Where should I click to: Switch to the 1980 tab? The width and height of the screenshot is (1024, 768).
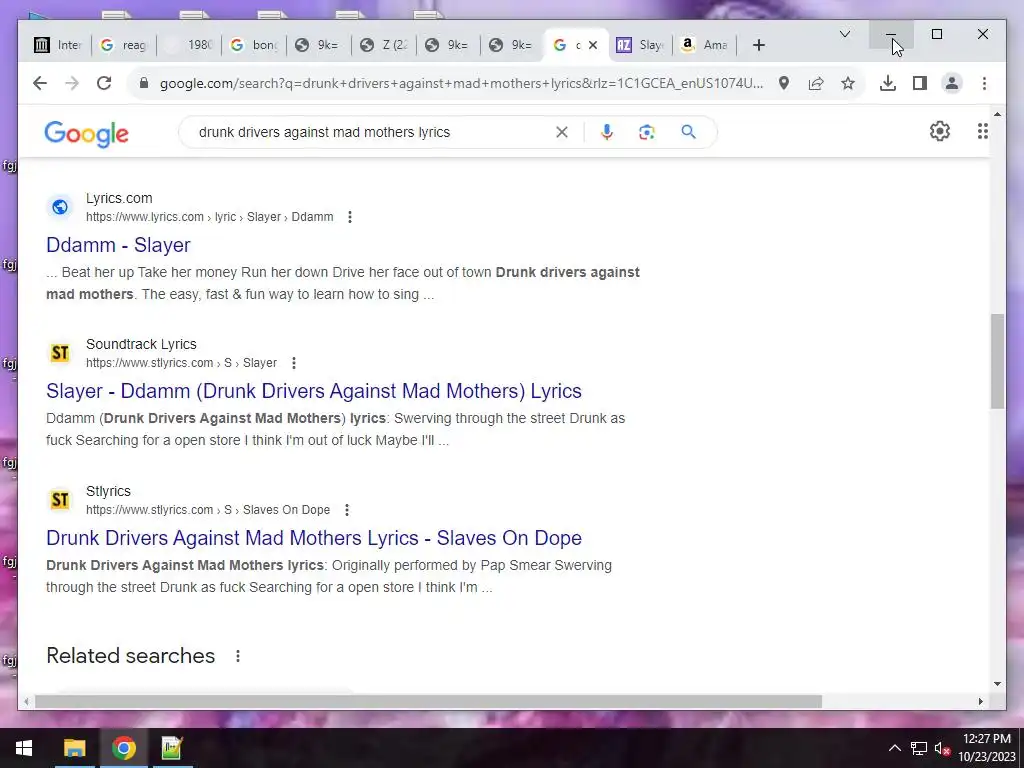coord(189,45)
